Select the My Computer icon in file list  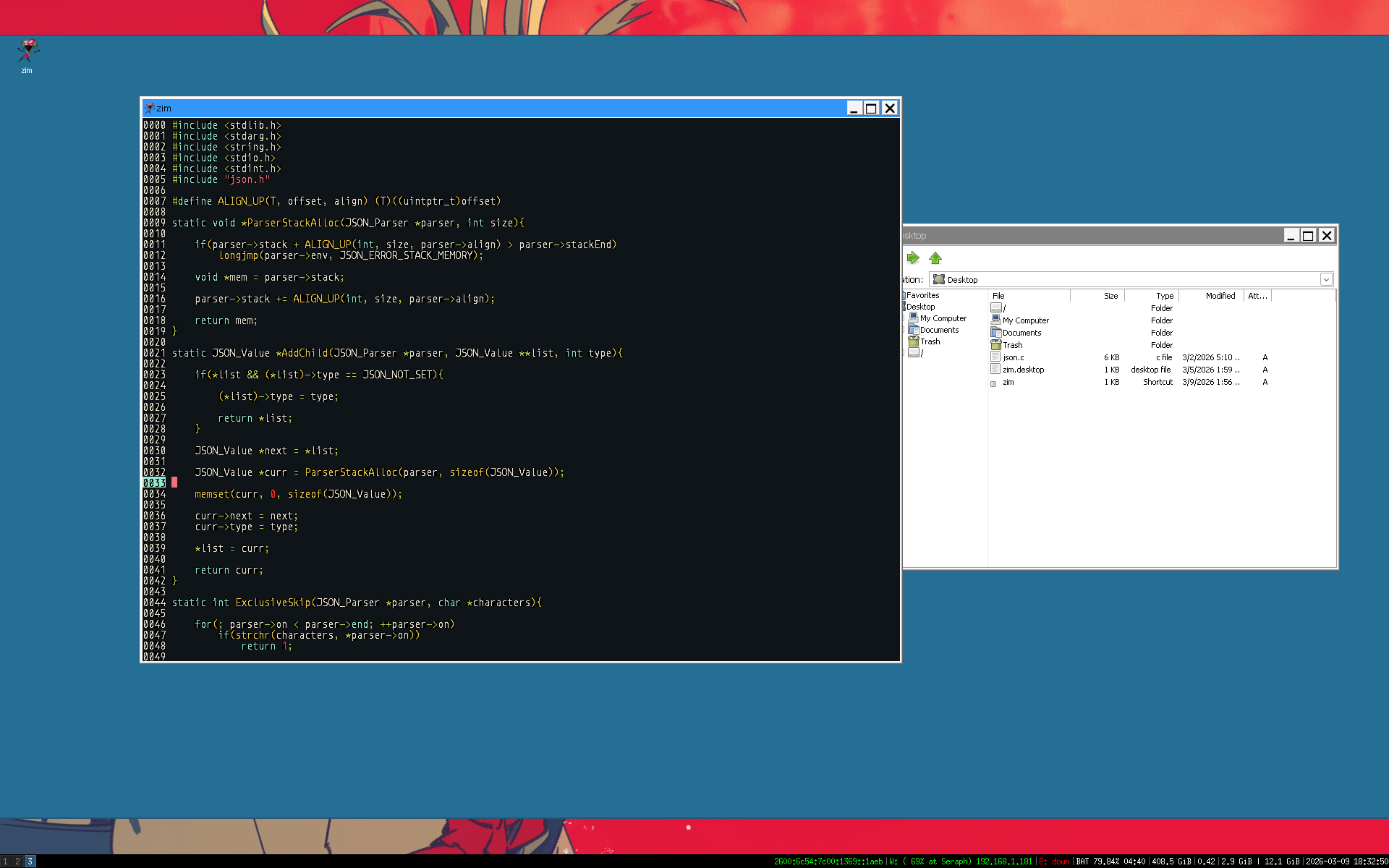996,320
